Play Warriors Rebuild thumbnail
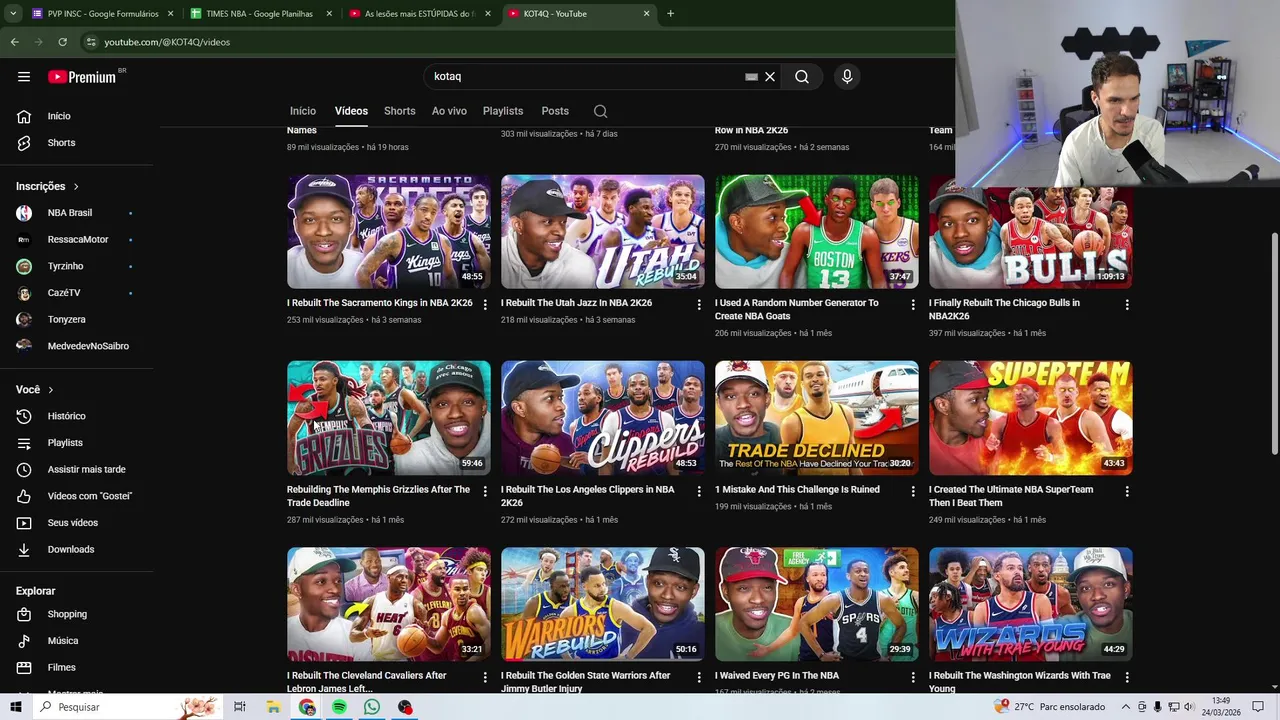The image size is (1280, 720). [x=603, y=604]
